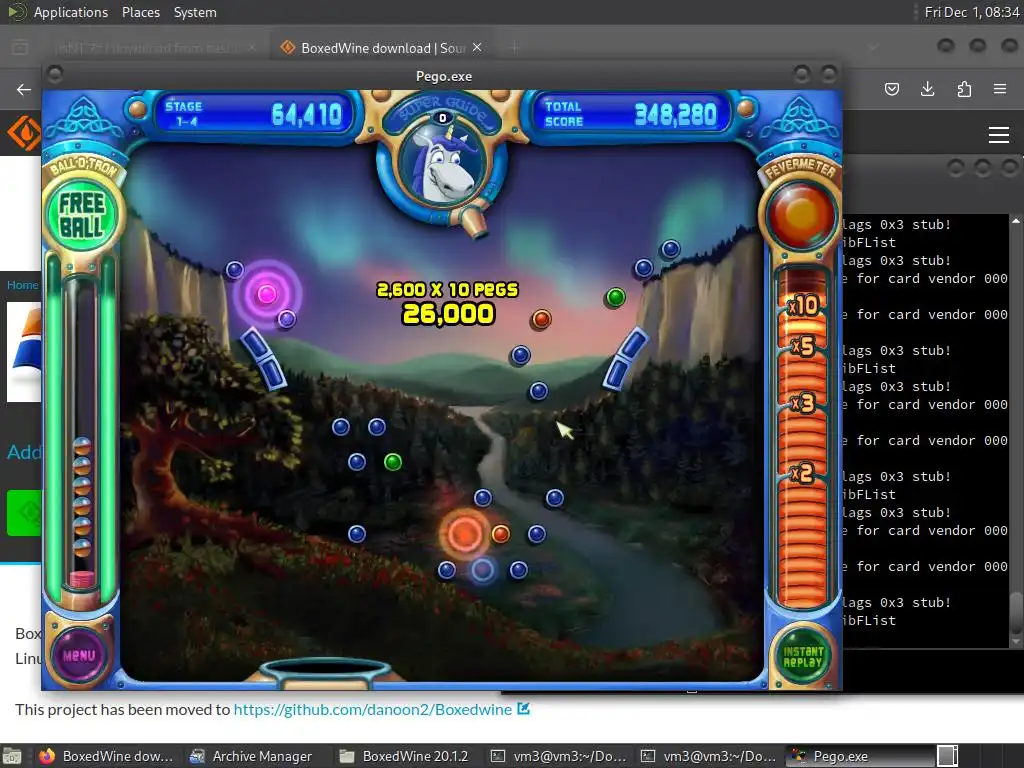Screen dimensions: 1024x768
Task: Click the show desktop icon in taskbar
Action: coord(12,756)
